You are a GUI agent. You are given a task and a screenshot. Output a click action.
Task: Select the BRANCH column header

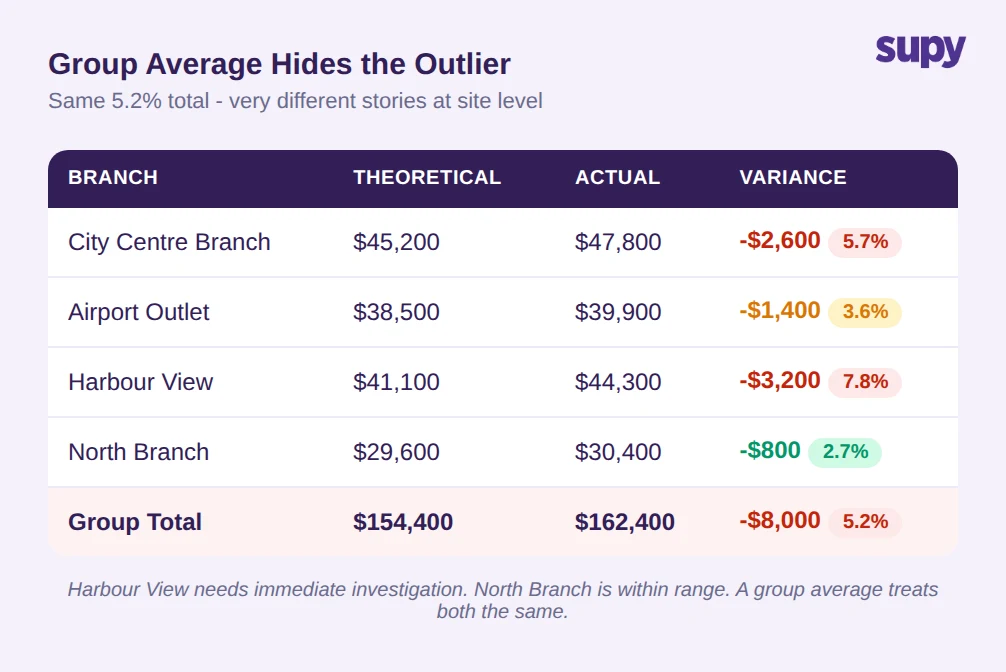tap(113, 177)
